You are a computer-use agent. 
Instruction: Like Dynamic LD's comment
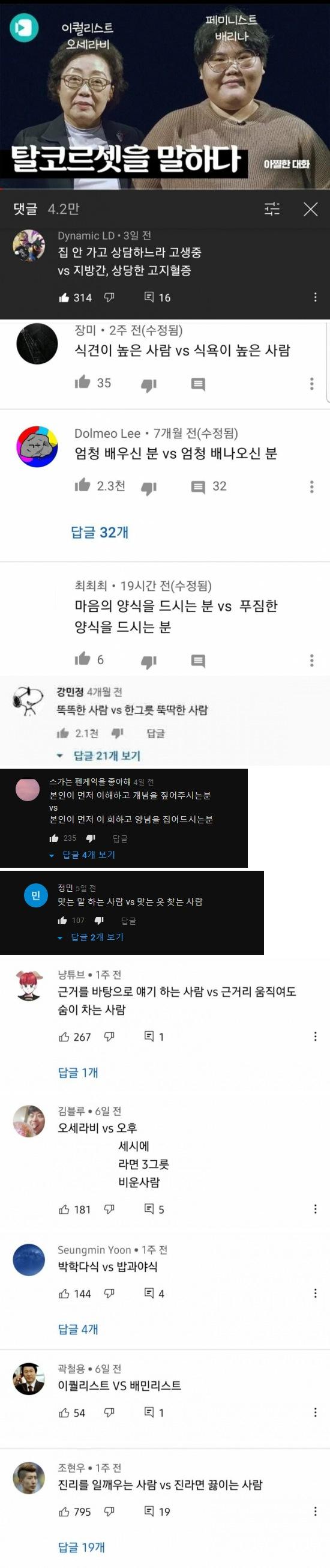pyautogui.click(x=64, y=298)
